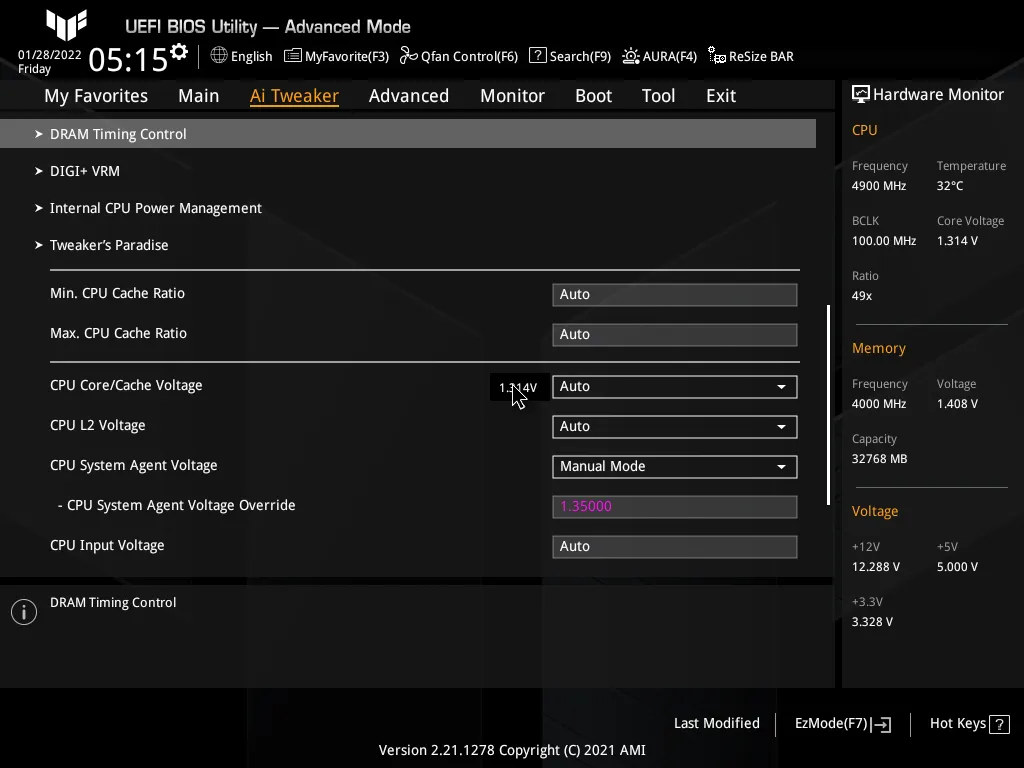Change language from English

(251, 57)
